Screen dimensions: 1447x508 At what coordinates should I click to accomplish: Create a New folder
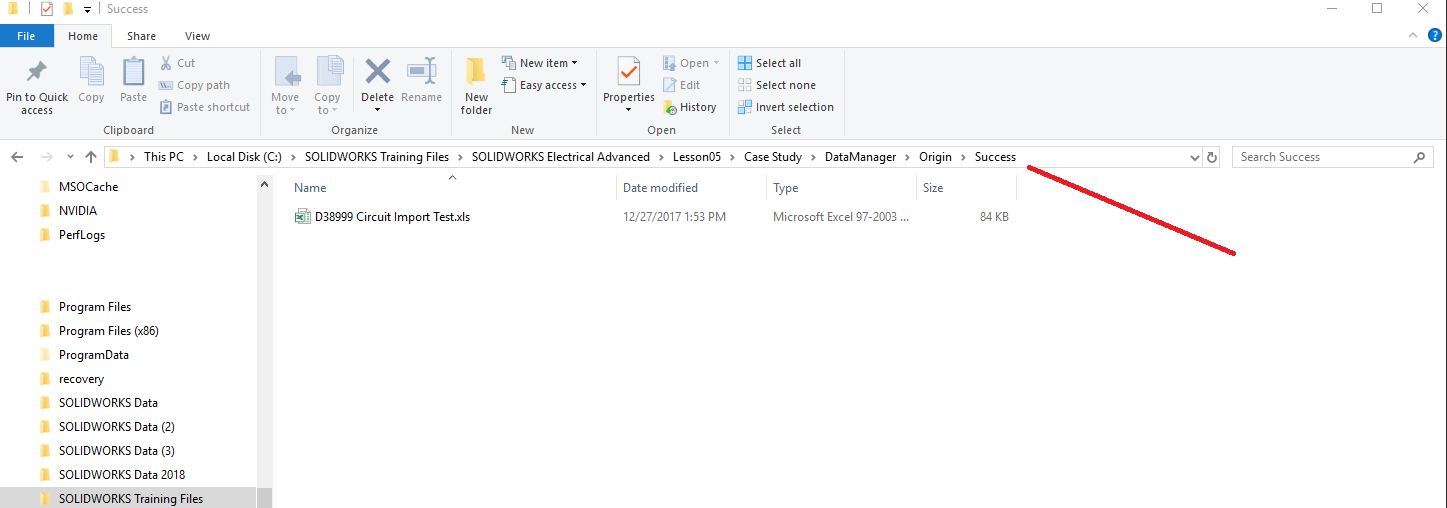(476, 85)
